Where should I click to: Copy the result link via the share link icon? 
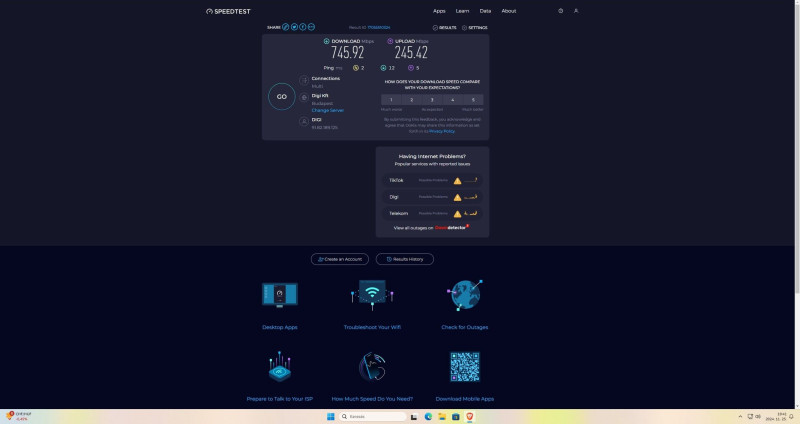coord(286,27)
